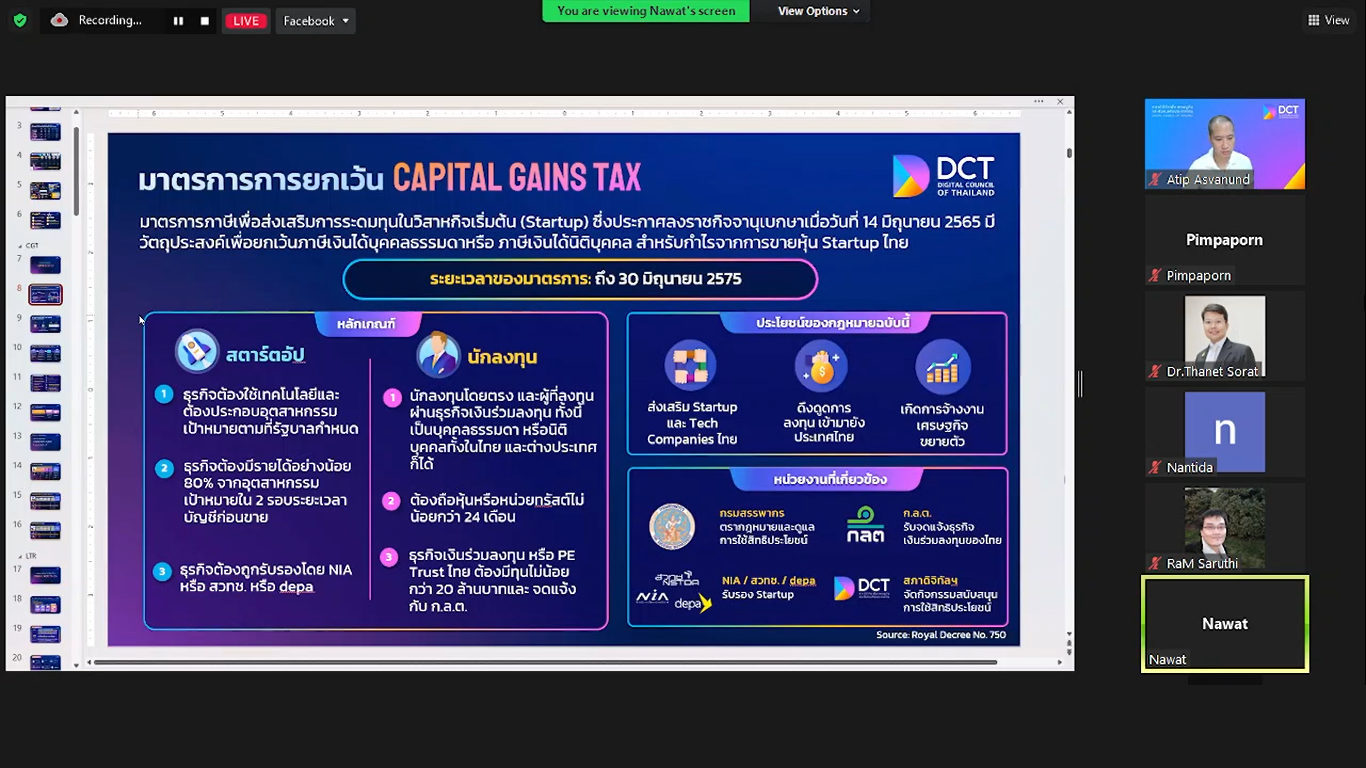Click the depa logo on slide
The height and width of the screenshot is (768, 1366).
pyautogui.click(x=692, y=603)
